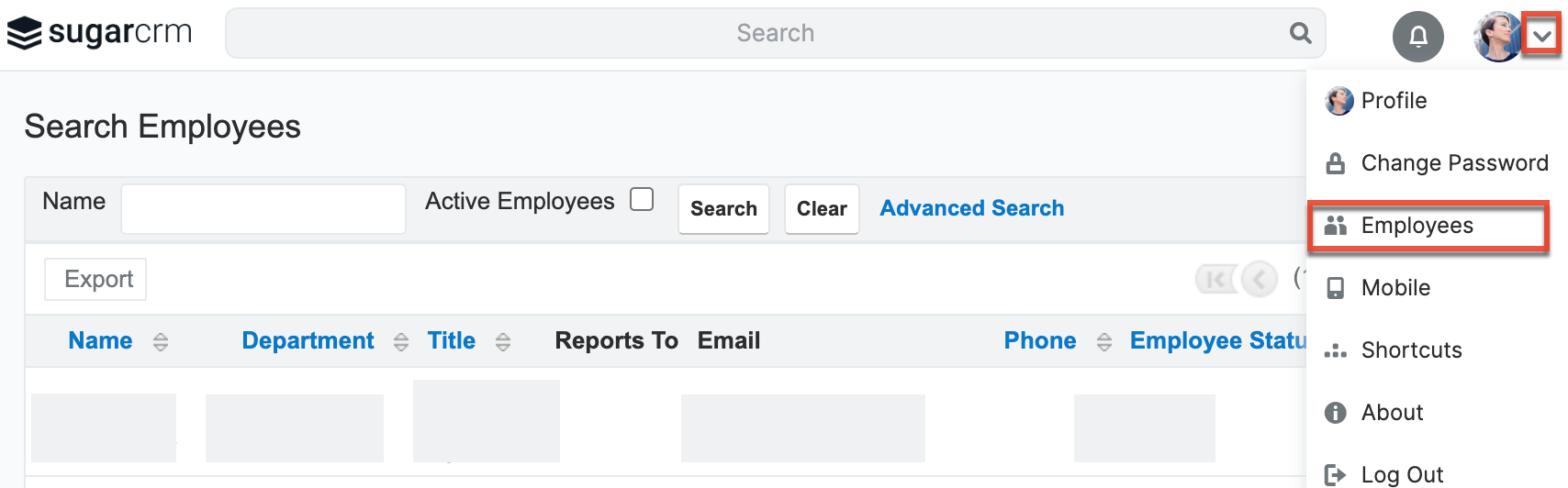1568x488 pixels.
Task: Sort by Name column arrows
Action: click(161, 342)
